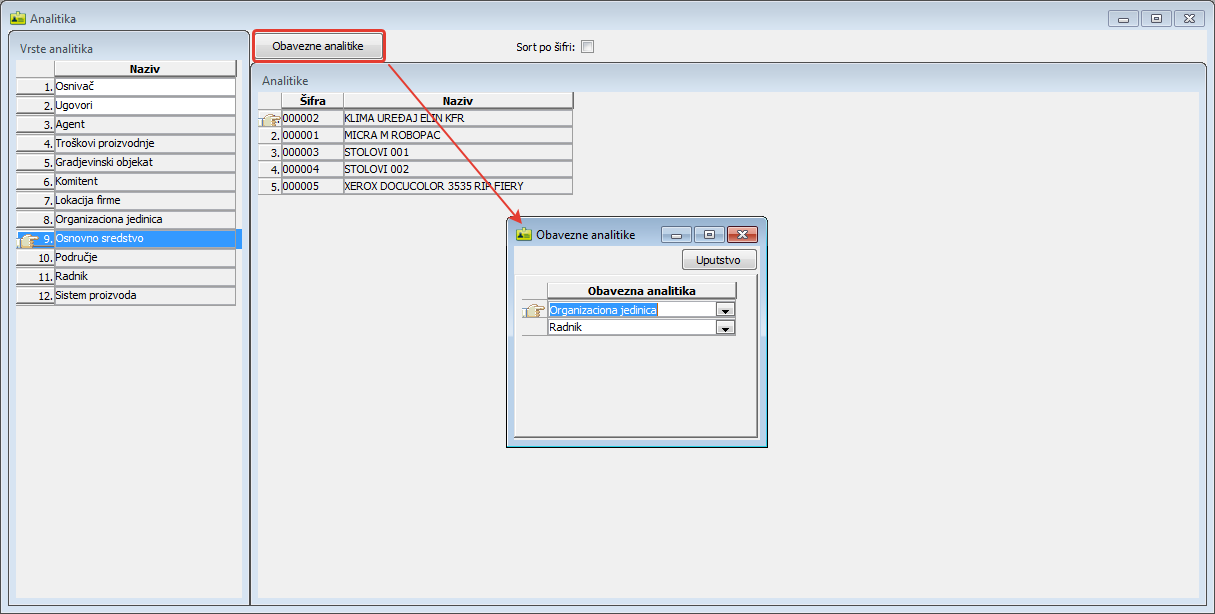The height and width of the screenshot is (614, 1215).
Task: Maximize the Obavezne analitike dialog
Action: (x=709, y=234)
